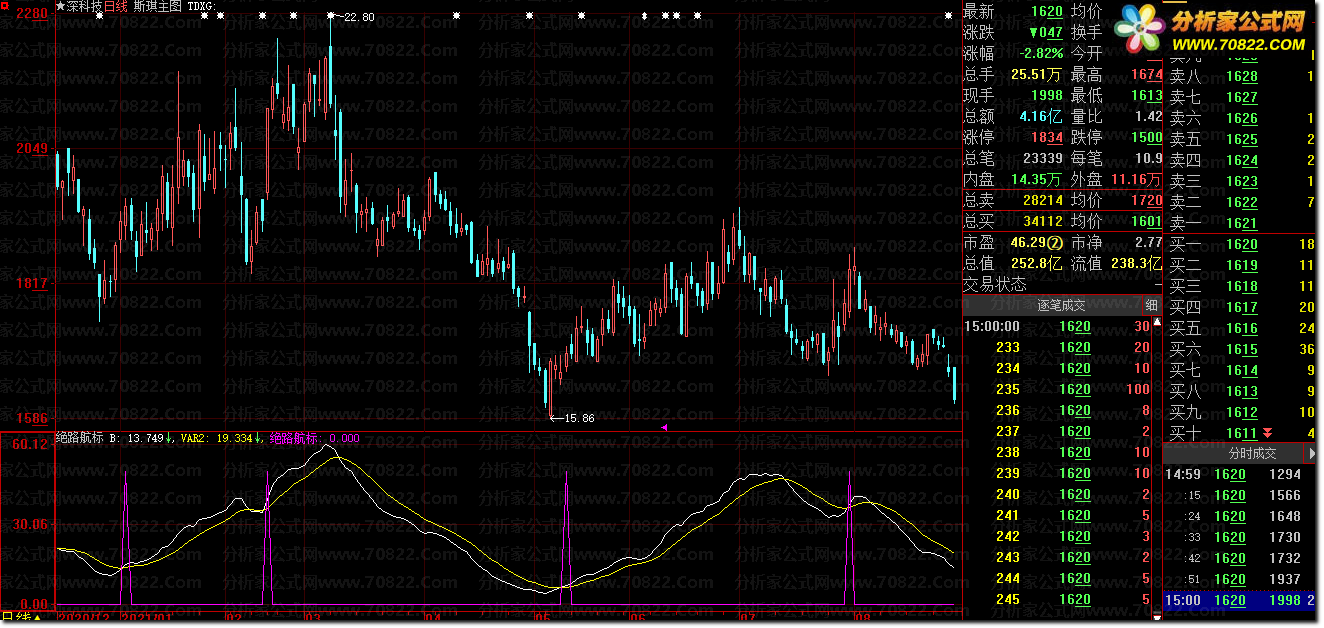Select the 15:00:00 tick trade row
The image size is (1324, 628).
click(x=1058, y=326)
